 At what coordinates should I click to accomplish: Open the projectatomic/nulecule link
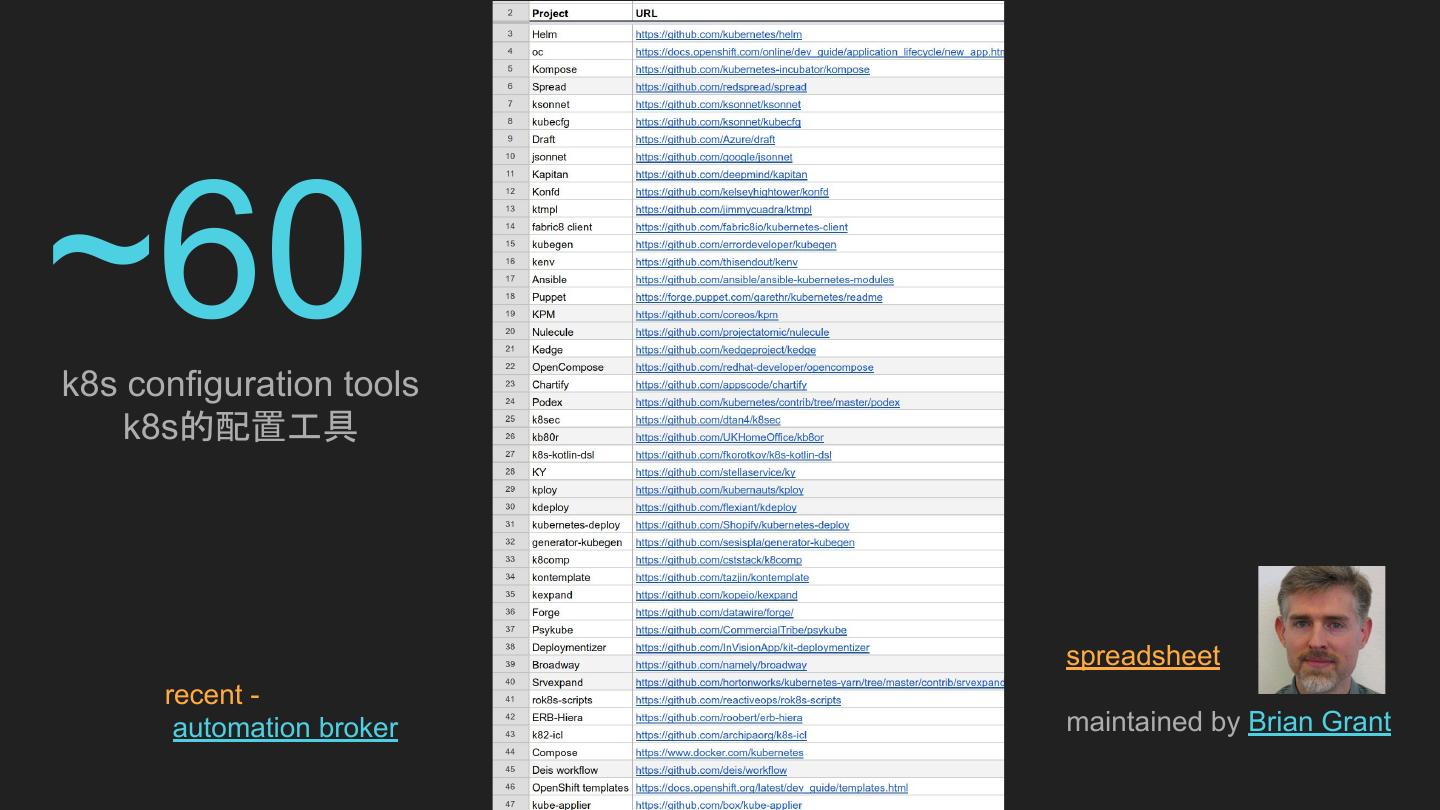732,332
